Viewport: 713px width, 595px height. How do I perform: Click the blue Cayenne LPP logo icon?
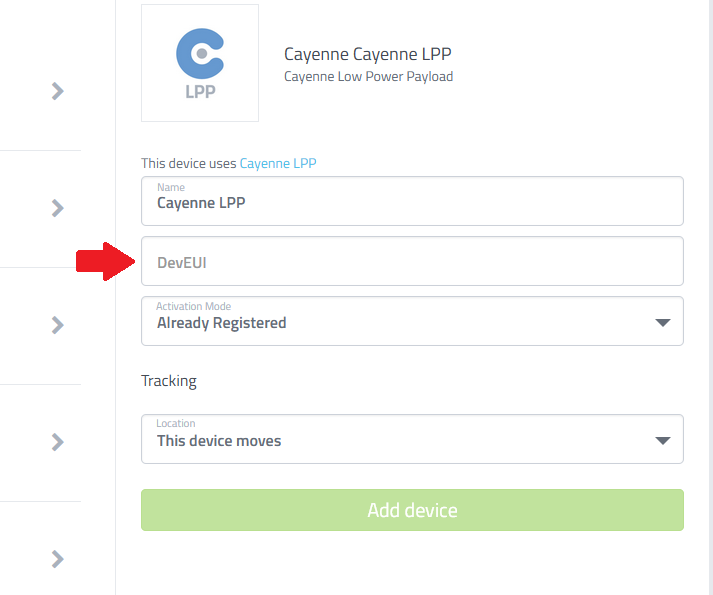point(200,63)
